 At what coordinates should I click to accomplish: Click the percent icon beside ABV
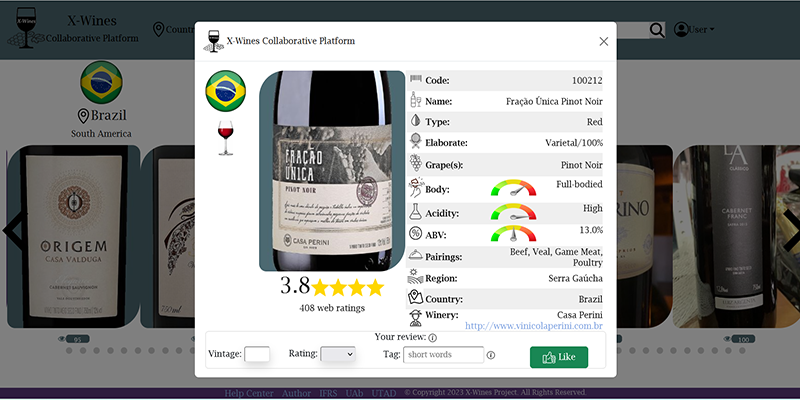coord(416,234)
